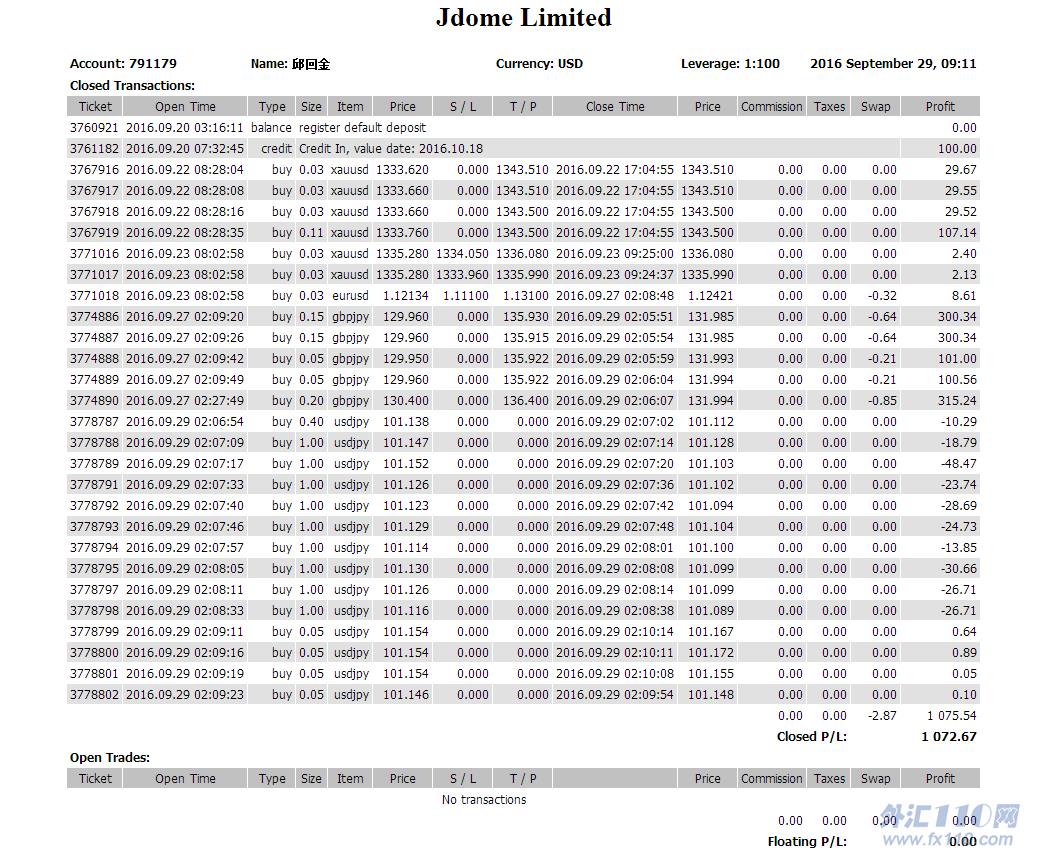Viewport: 1041px width, 857px height.
Task: Click Taxes header in closed transactions table
Action: click(829, 107)
